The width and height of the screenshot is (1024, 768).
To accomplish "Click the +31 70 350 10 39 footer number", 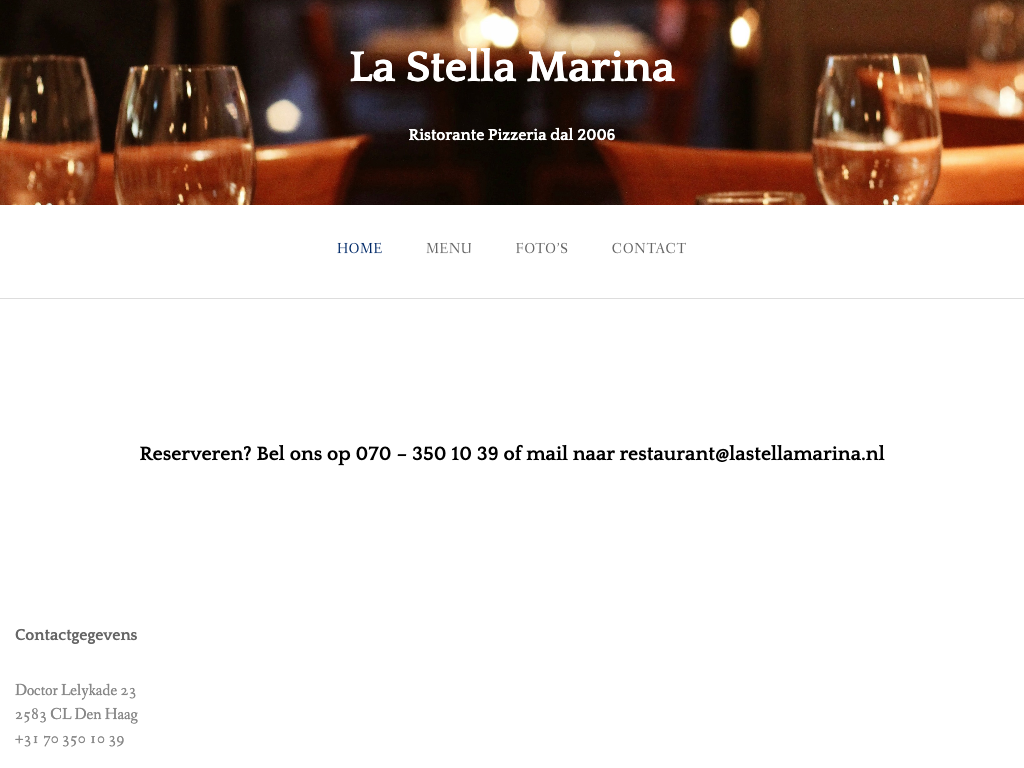I will point(70,740).
